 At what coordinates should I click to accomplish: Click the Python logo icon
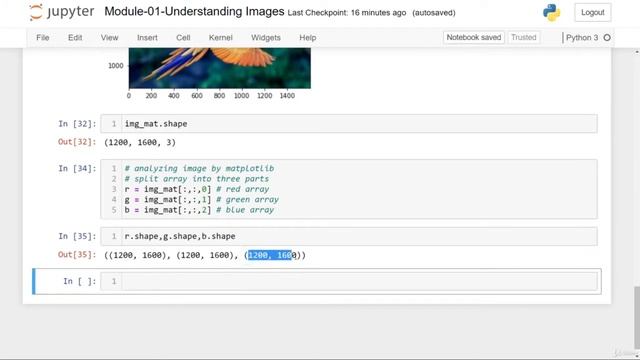pyautogui.click(x=551, y=13)
